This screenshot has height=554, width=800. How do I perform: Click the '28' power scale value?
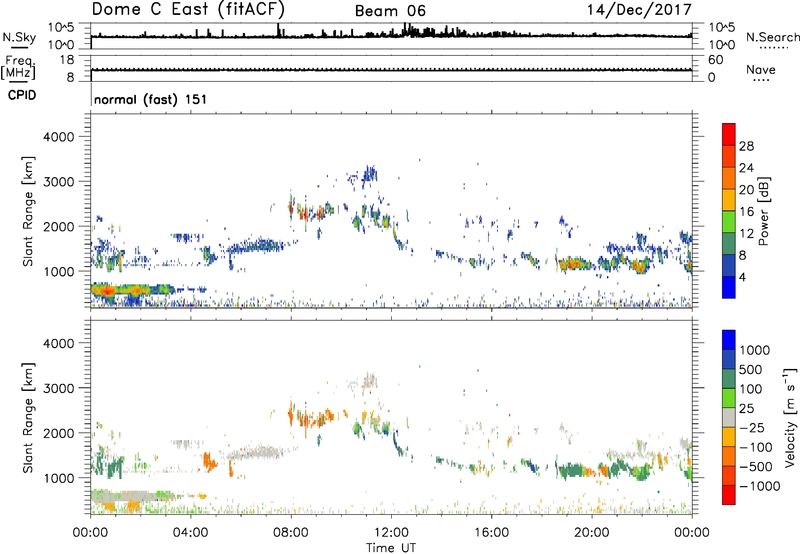746,146
